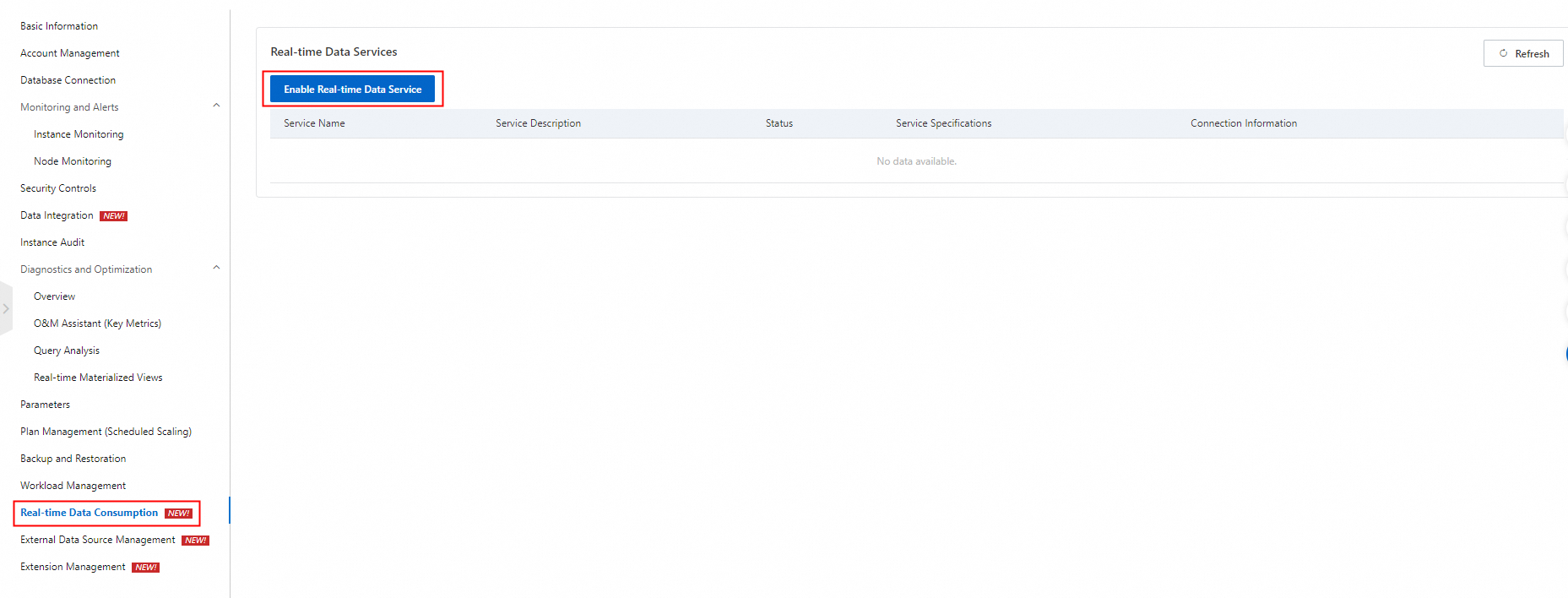The height and width of the screenshot is (598, 1568).
Task: Select O&M Assistant (Key Metrics)
Action: pos(97,323)
